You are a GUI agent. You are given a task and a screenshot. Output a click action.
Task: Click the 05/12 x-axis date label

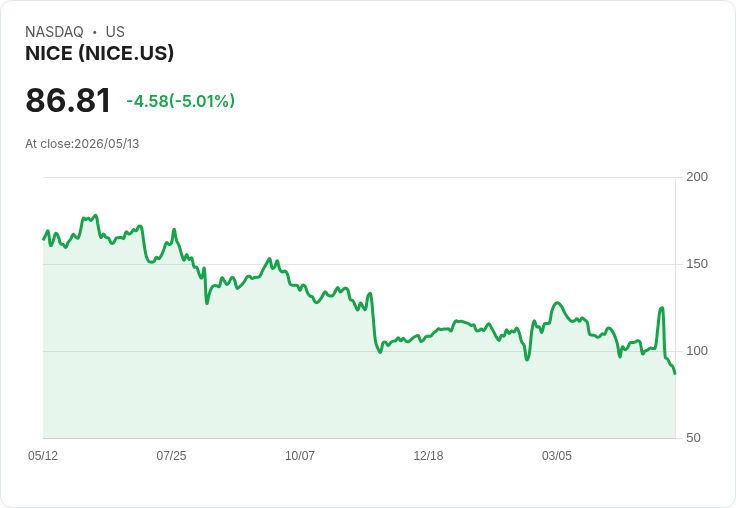[x=43, y=455]
